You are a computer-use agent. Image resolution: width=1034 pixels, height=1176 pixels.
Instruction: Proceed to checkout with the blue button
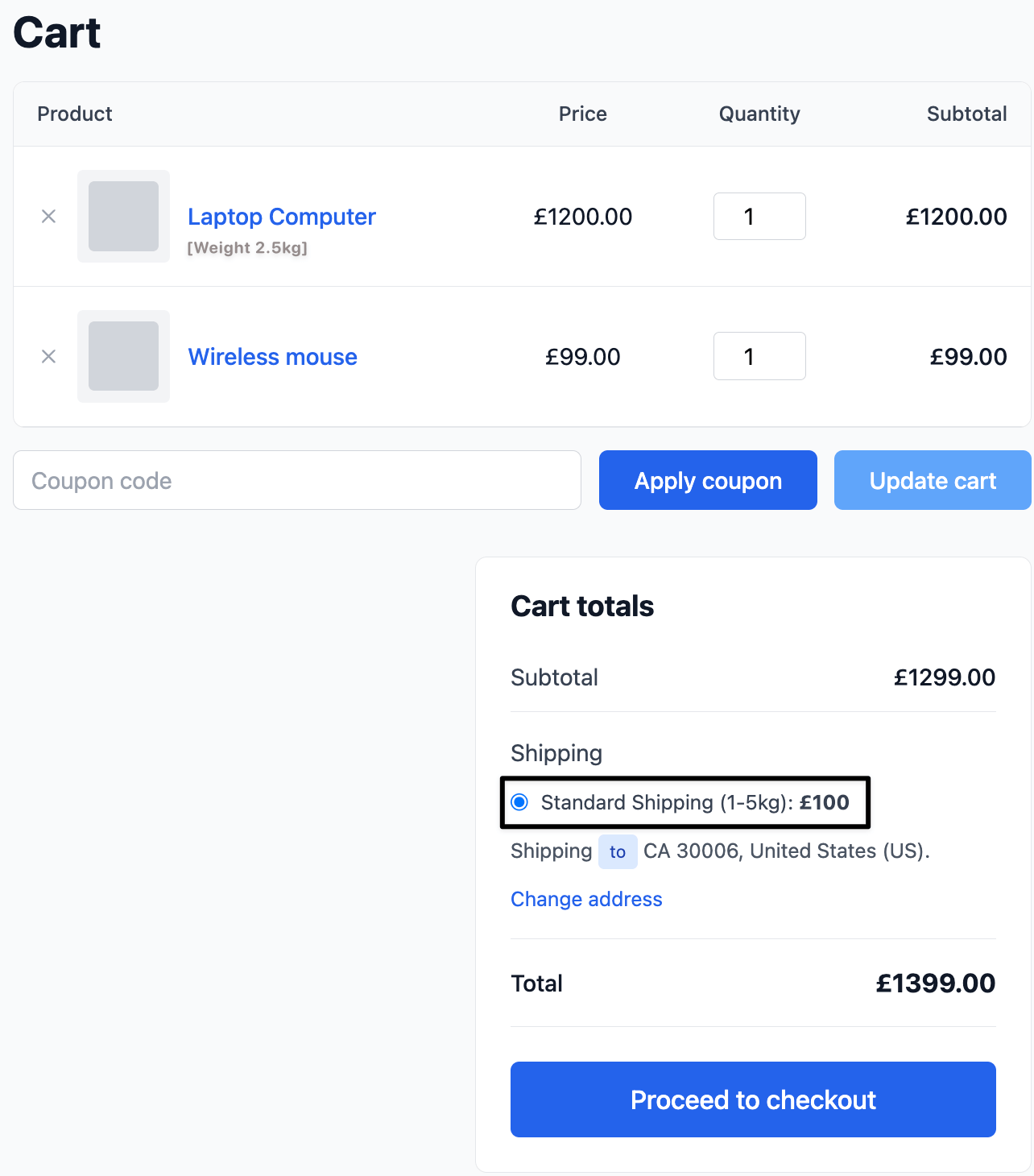(753, 1099)
